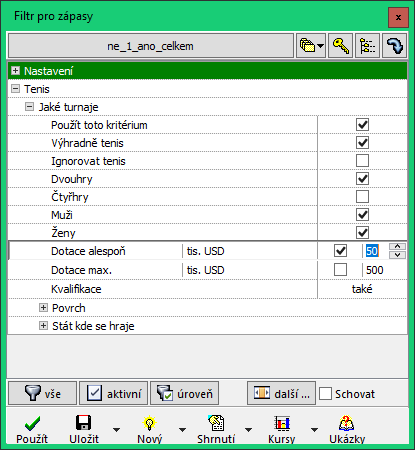Image resolution: width=415 pixels, height=450 pixels.
Task: Open Kursy chart icon
Action: [282, 423]
